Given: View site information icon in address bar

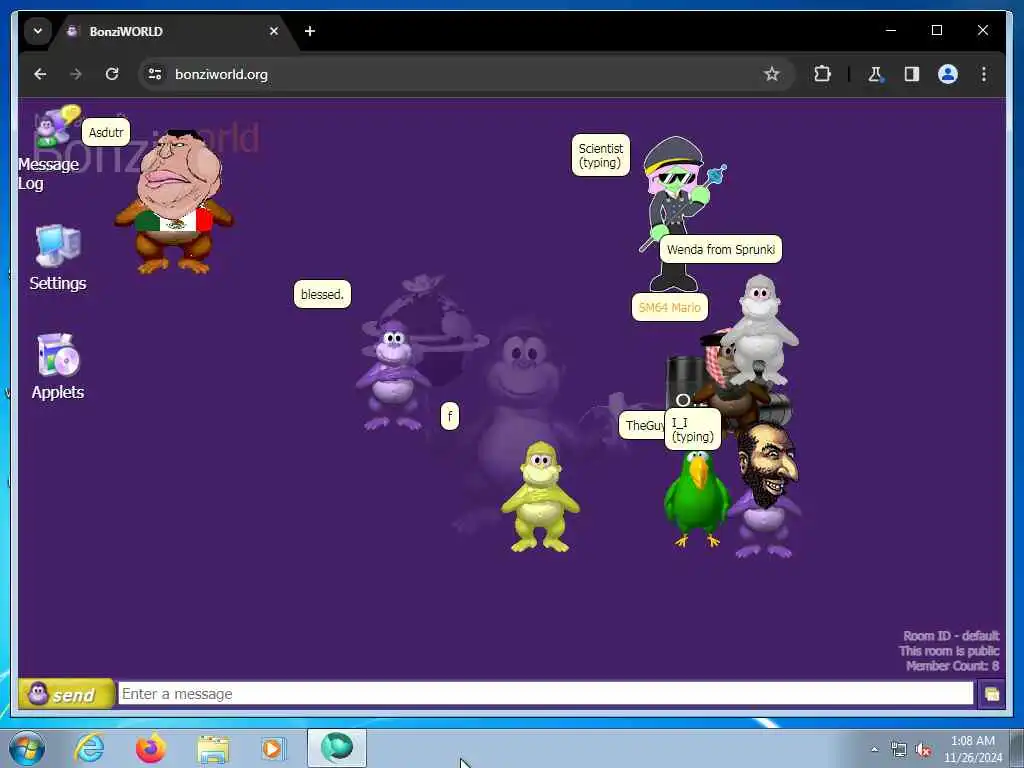Looking at the screenshot, I should pyautogui.click(x=155, y=74).
